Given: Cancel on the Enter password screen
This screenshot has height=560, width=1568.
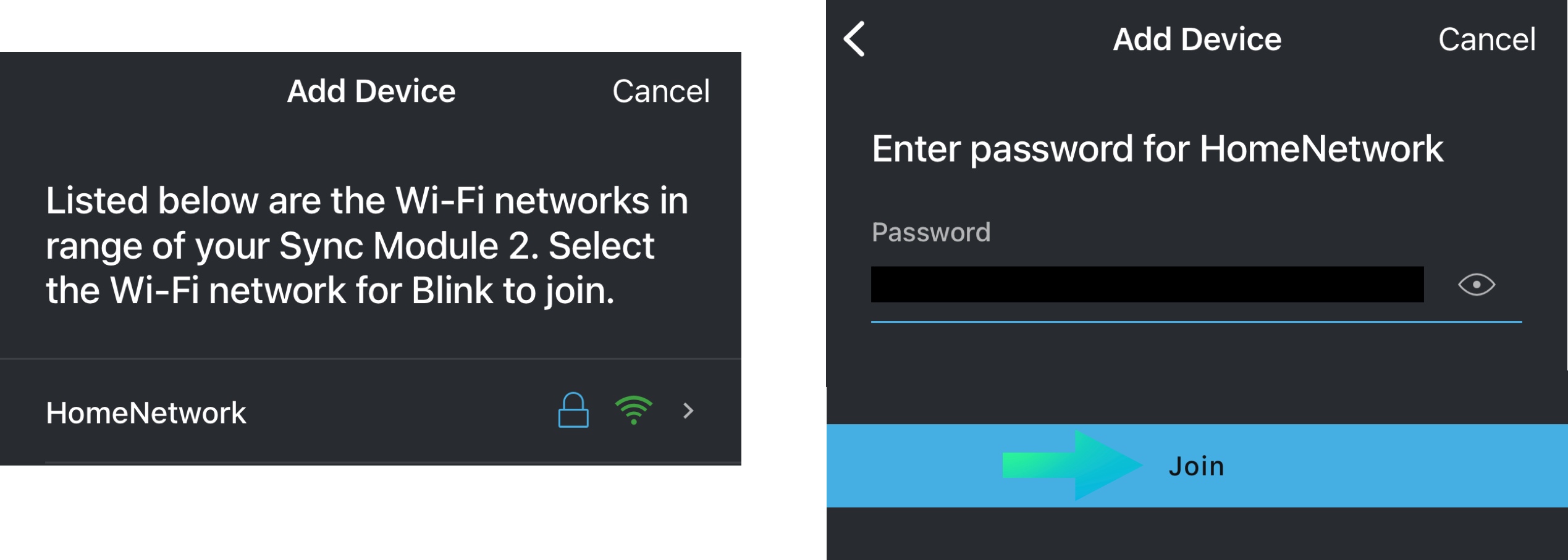Looking at the screenshot, I should [1486, 40].
